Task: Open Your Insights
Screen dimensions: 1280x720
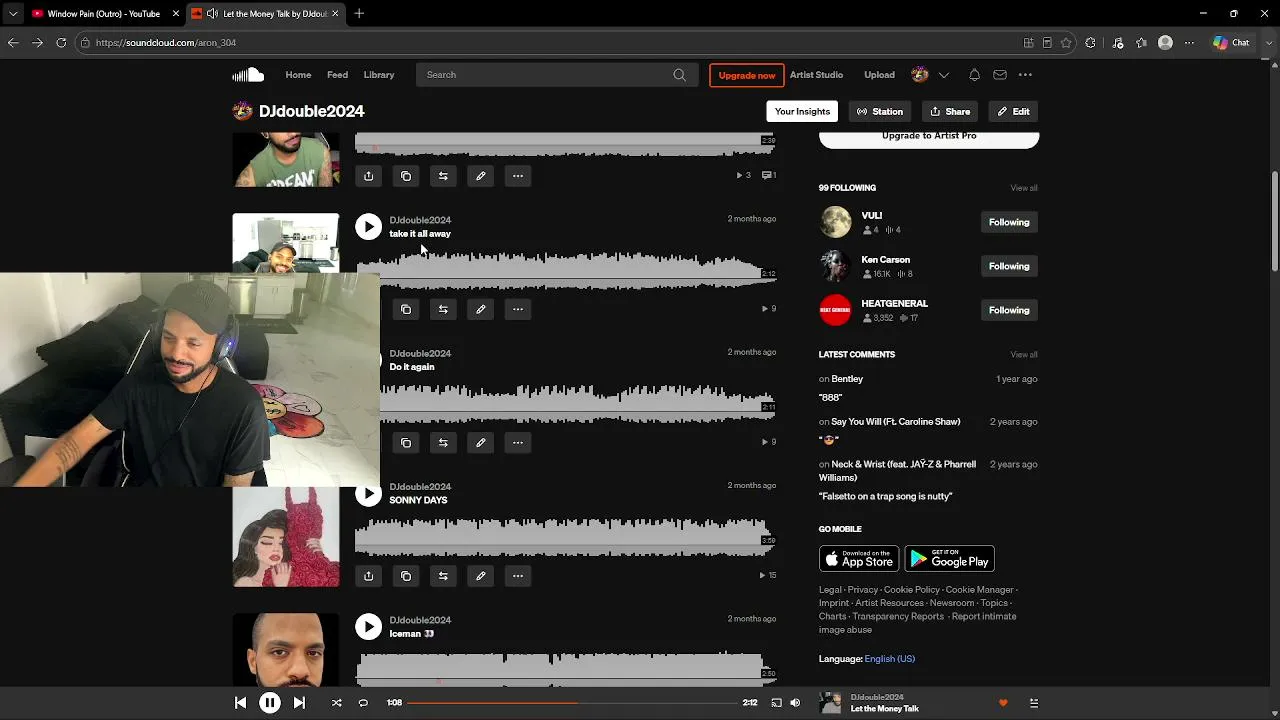Action: coord(802,111)
